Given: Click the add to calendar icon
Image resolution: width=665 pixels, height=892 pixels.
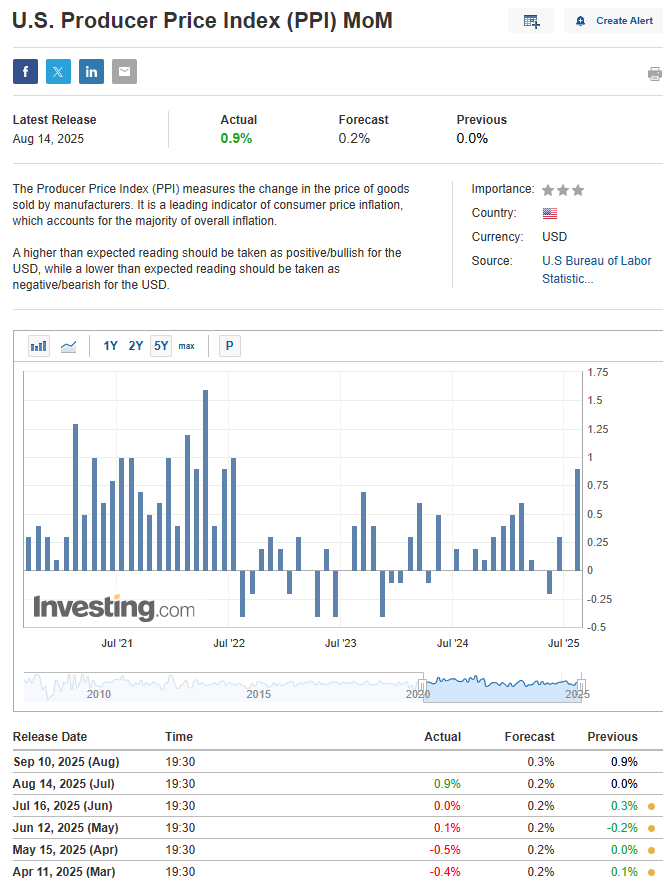Looking at the screenshot, I should coord(531,21).
